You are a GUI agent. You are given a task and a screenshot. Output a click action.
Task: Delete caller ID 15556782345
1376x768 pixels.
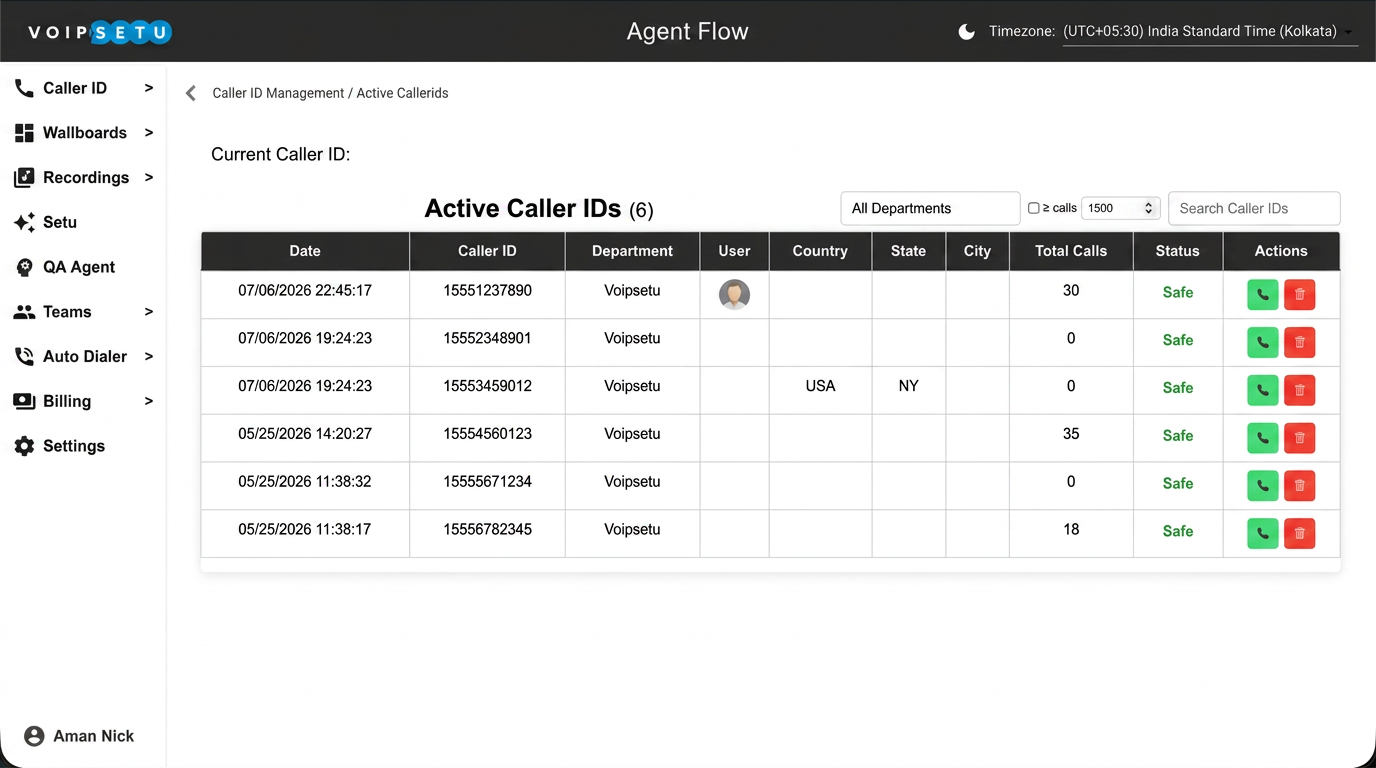pyautogui.click(x=1299, y=533)
